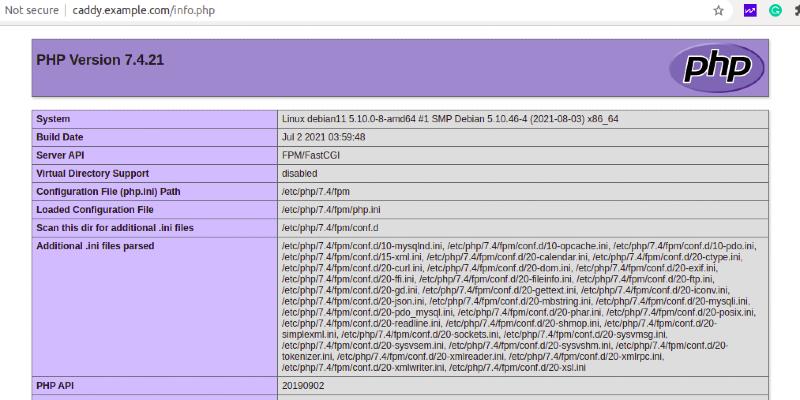Click the Linux debian11 system value text
Viewport: 800px width, 400px height.
[x=450, y=118]
